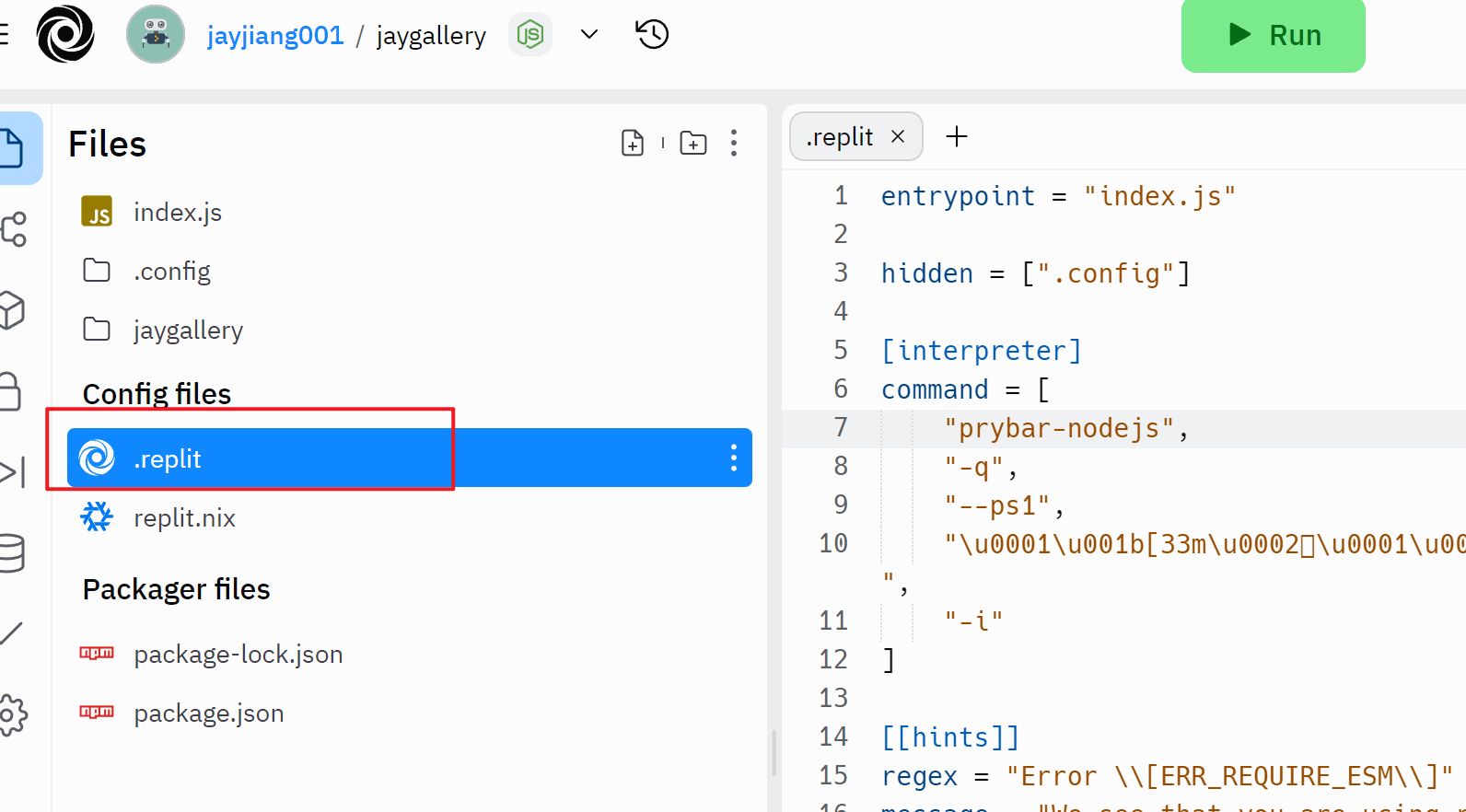Open the Version control sidebar icon

click(13, 229)
